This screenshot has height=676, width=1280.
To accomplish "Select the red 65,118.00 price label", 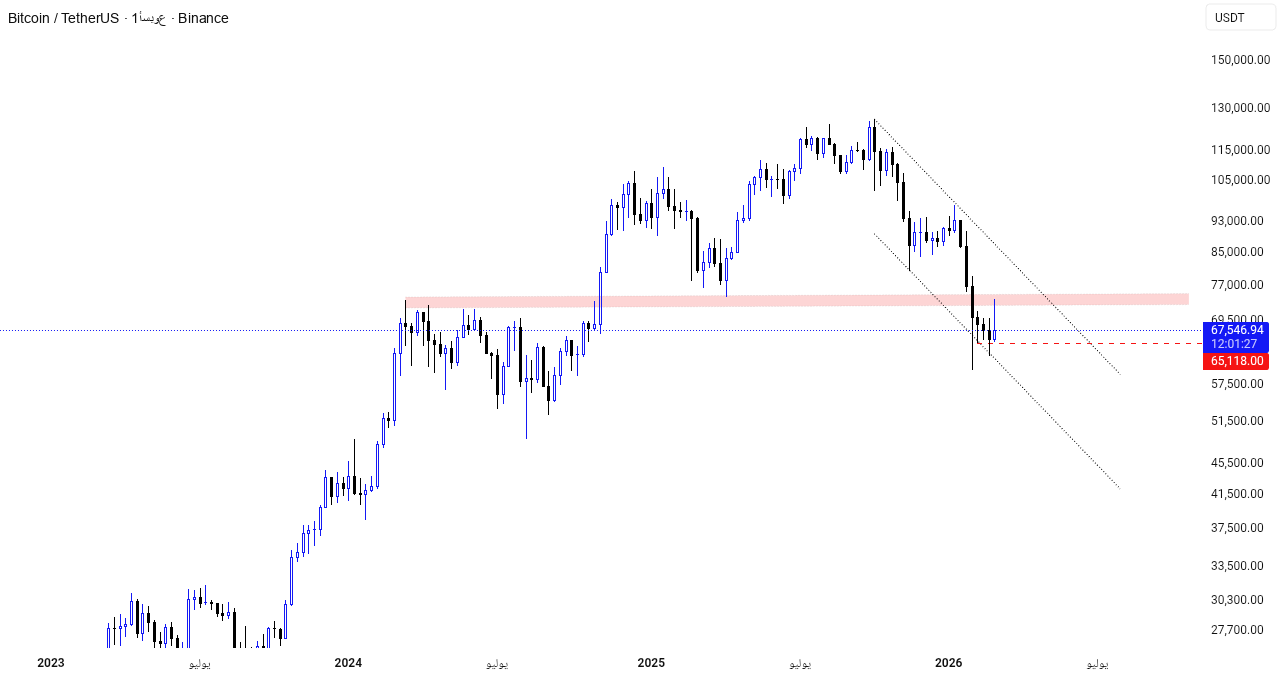I will pos(1236,361).
